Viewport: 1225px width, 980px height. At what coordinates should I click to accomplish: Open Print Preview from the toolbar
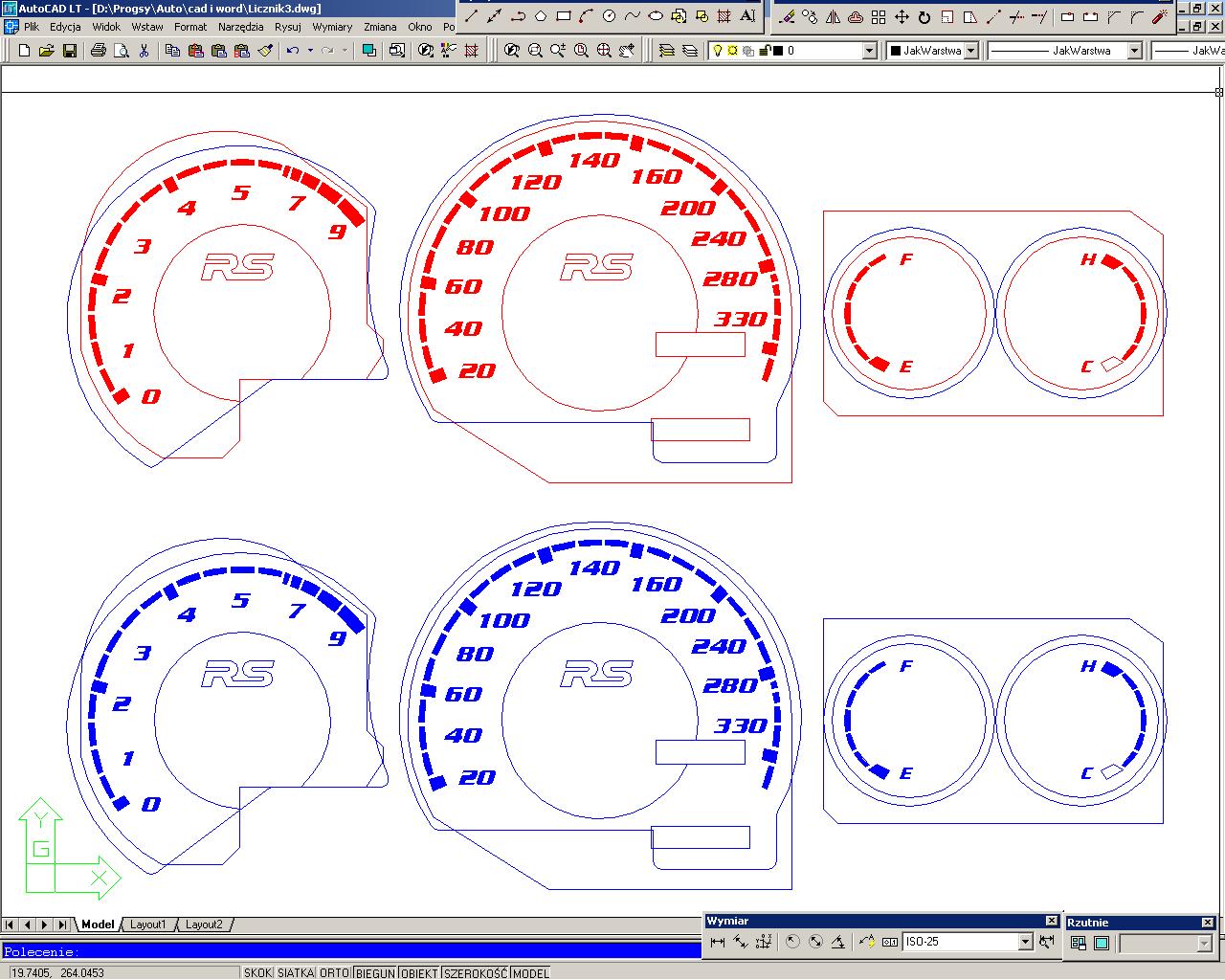pyautogui.click(x=122, y=51)
